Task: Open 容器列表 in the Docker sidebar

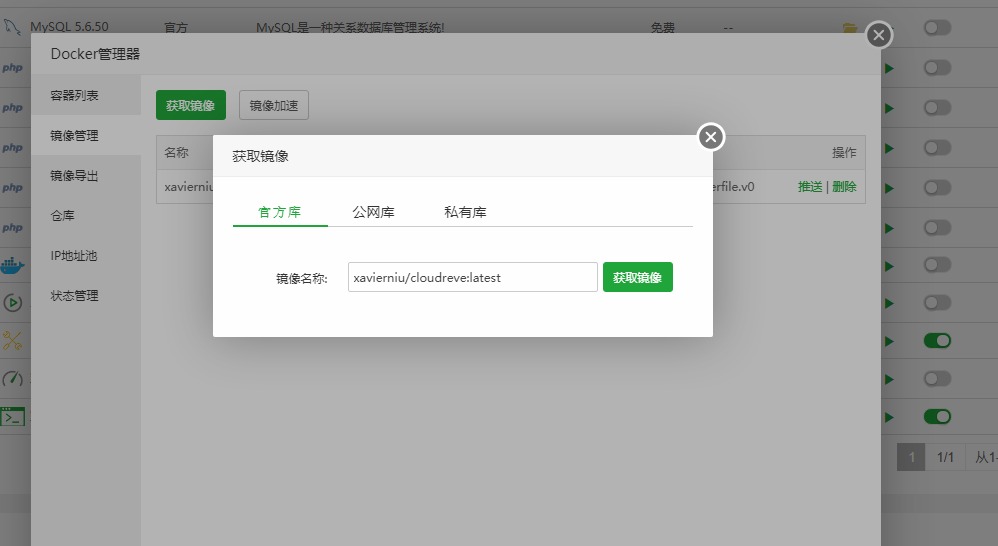Action: [86, 95]
